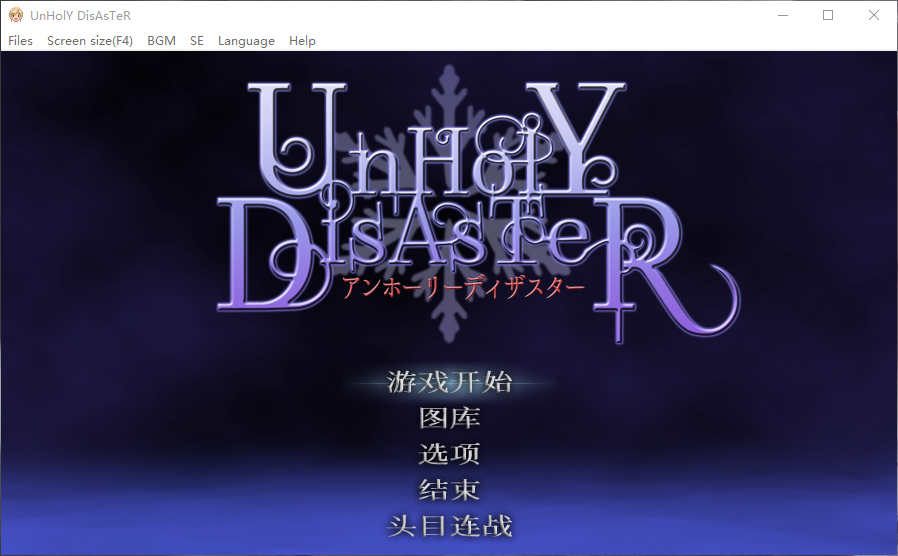This screenshot has width=898, height=556.
Task: Start the game with 游戏开始
Action: (449, 382)
